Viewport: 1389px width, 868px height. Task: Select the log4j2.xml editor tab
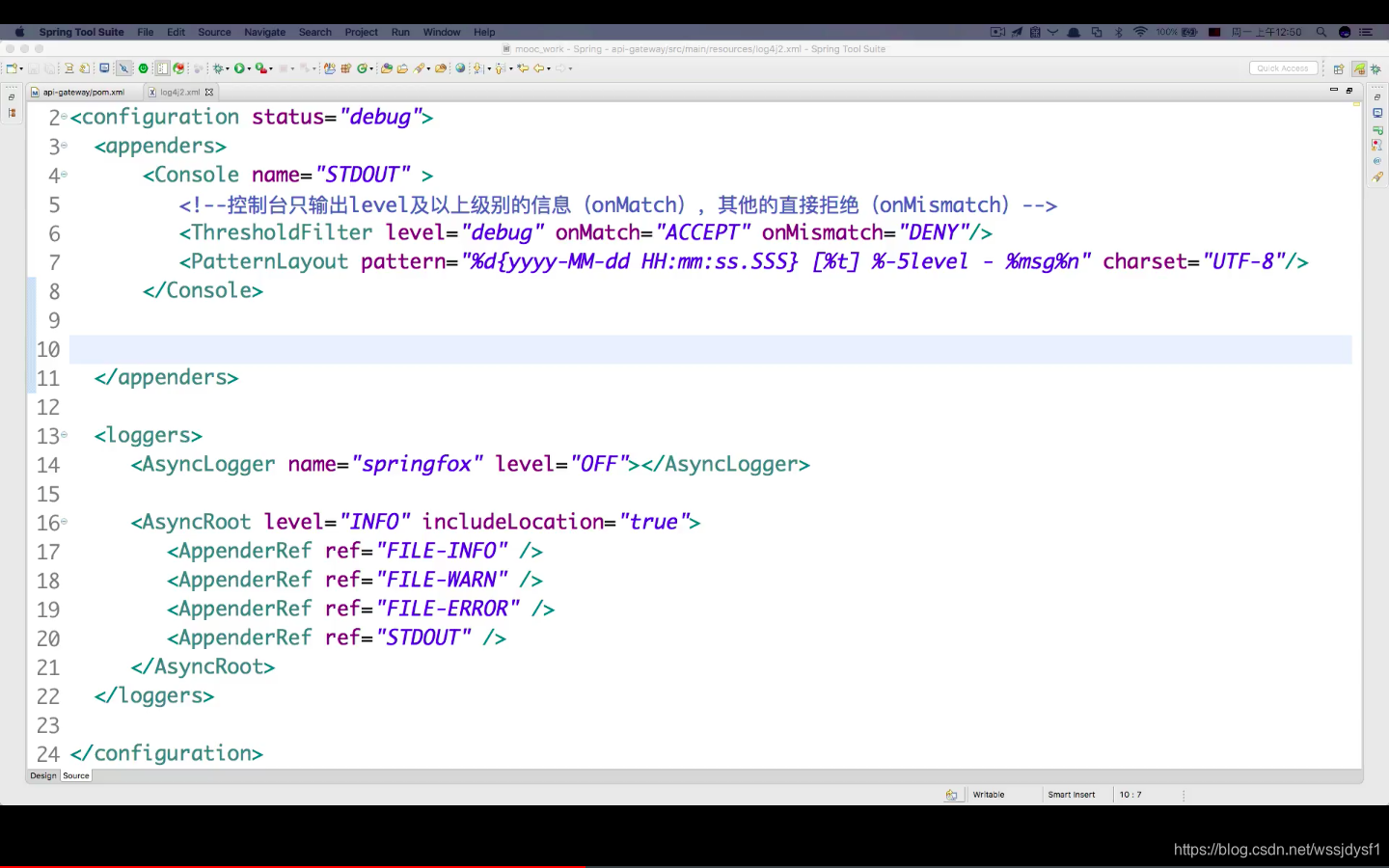pos(179,93)
